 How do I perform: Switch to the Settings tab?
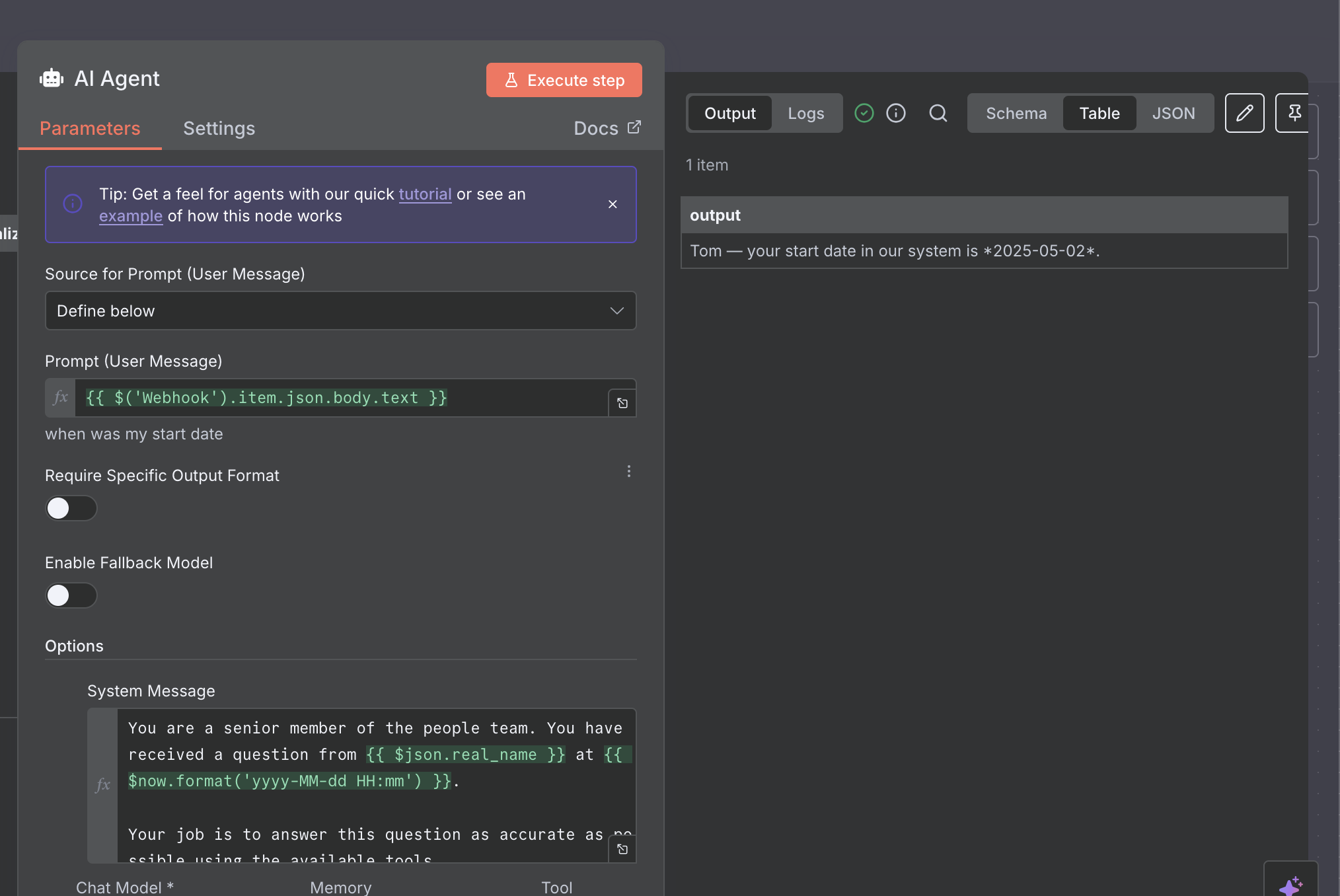tap(219, 128)
